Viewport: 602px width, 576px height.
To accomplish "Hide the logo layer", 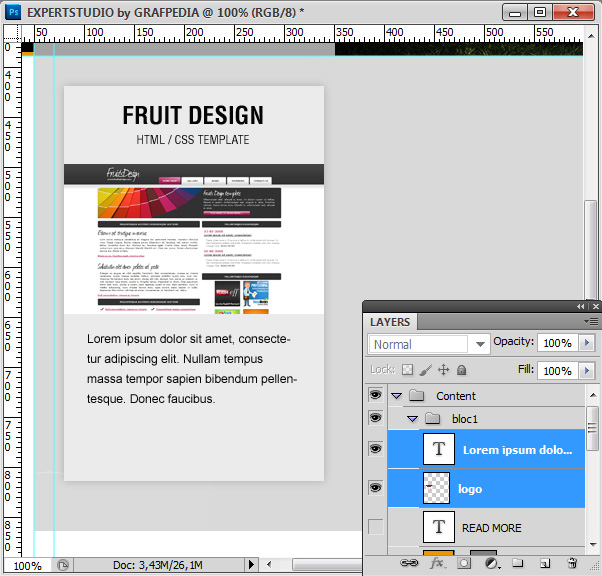I will 376,488.
